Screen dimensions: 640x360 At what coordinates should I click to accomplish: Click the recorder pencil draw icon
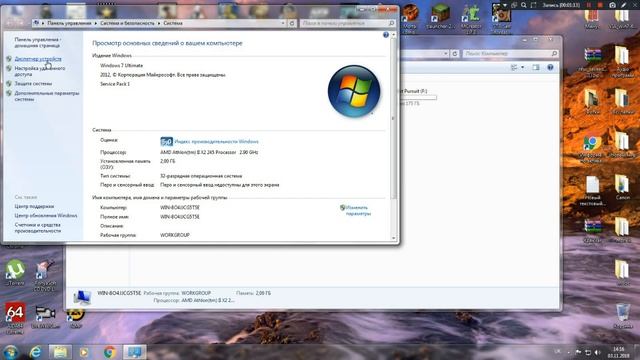point(624,5)
